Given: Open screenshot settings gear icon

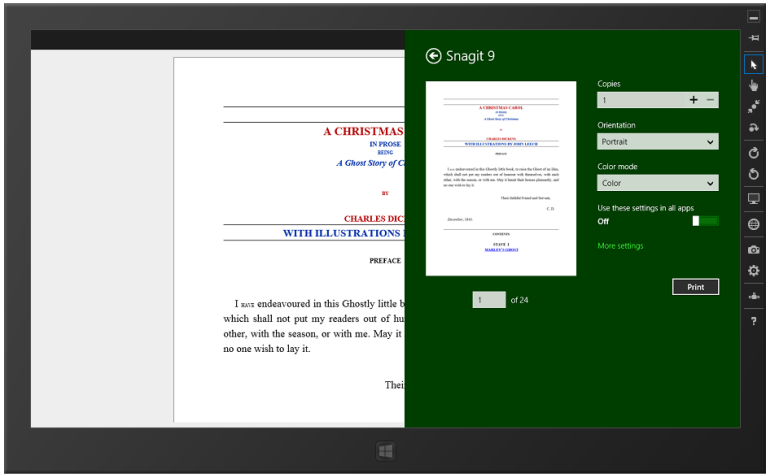Looking at the screenshot, I should pos(753,271).
